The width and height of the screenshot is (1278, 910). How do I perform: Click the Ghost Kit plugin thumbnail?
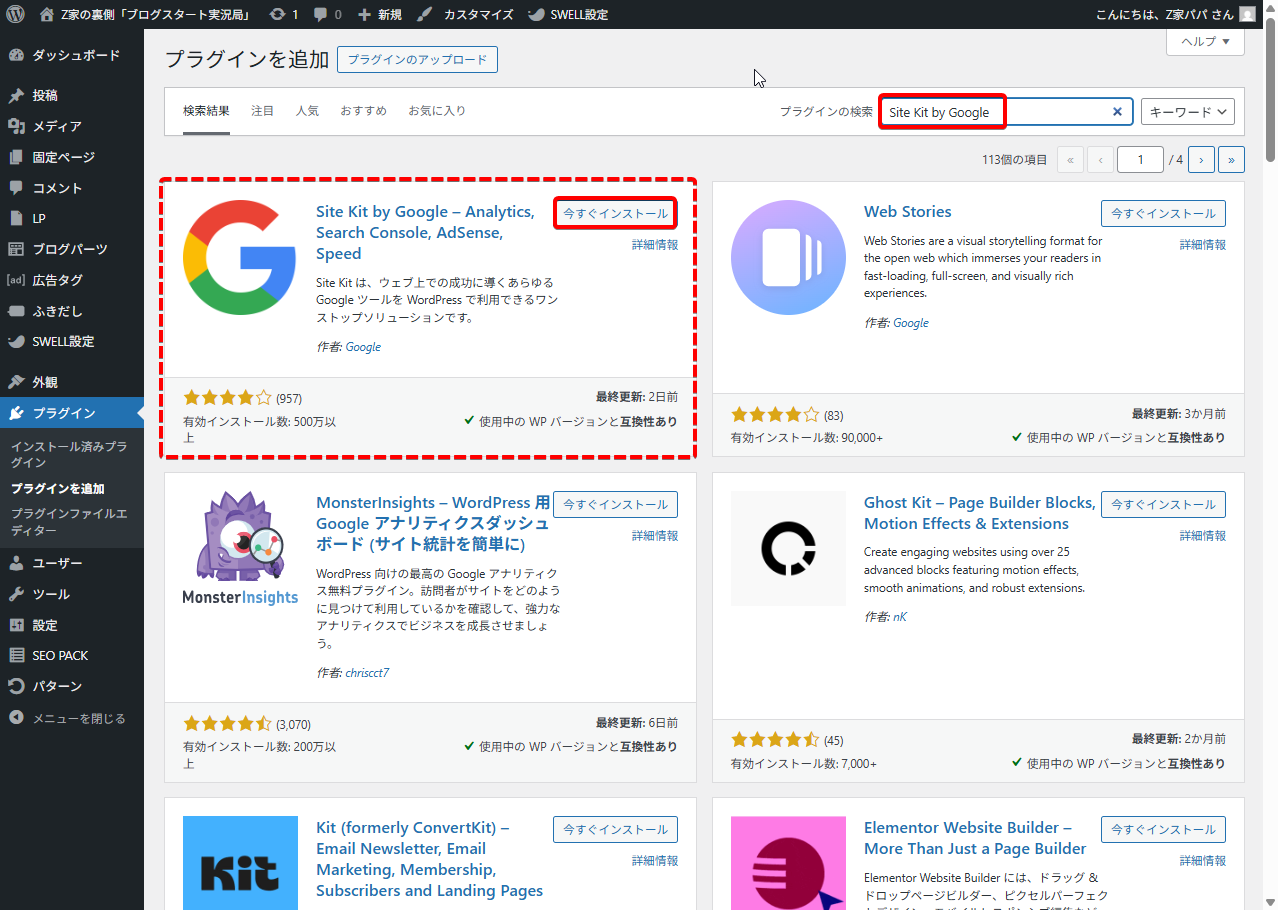pyautogui.click(x=789, y=548)
